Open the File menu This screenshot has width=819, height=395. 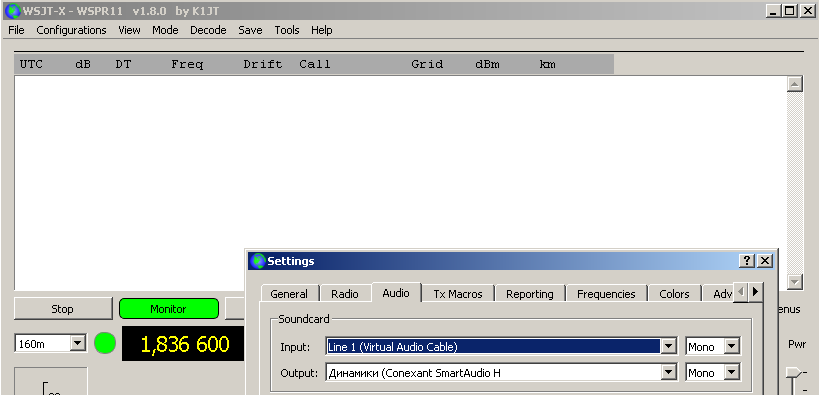tap(16, 30)
